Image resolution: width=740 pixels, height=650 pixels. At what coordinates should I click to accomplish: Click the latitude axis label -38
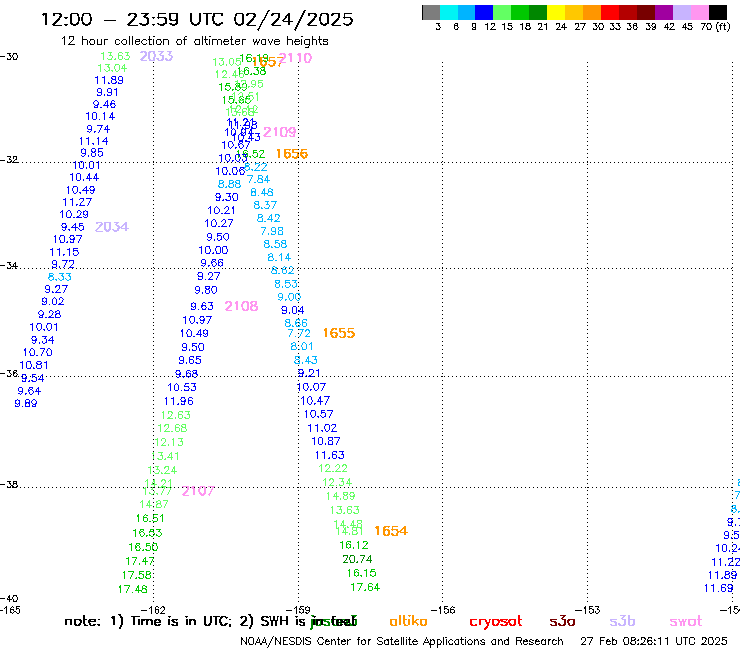pyautogui.click(x=9, y=485)
